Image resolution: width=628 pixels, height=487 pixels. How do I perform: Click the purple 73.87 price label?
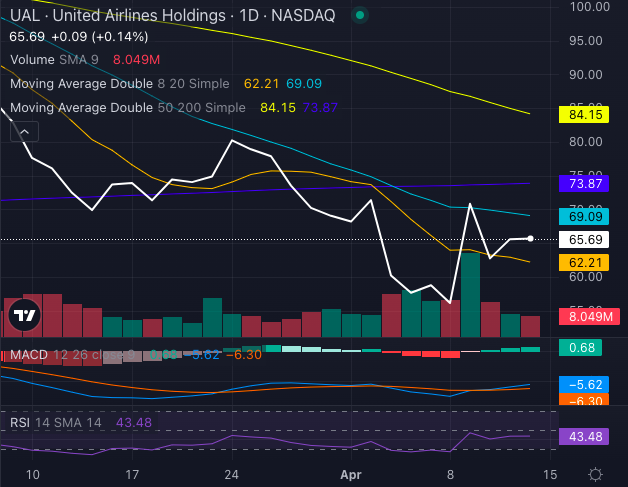(x=585, y=184)
